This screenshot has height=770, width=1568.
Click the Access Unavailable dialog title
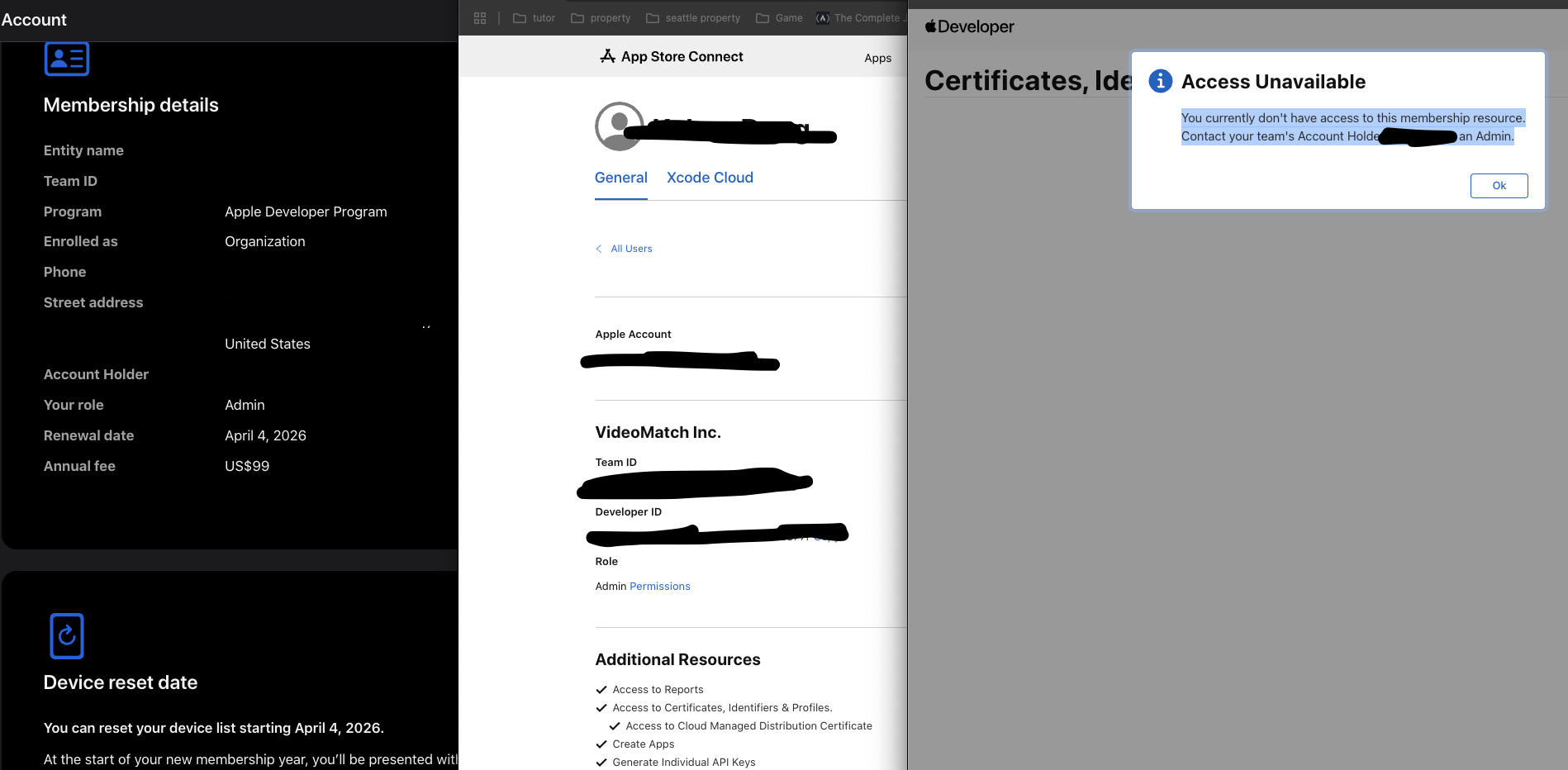coord(1273,82)
